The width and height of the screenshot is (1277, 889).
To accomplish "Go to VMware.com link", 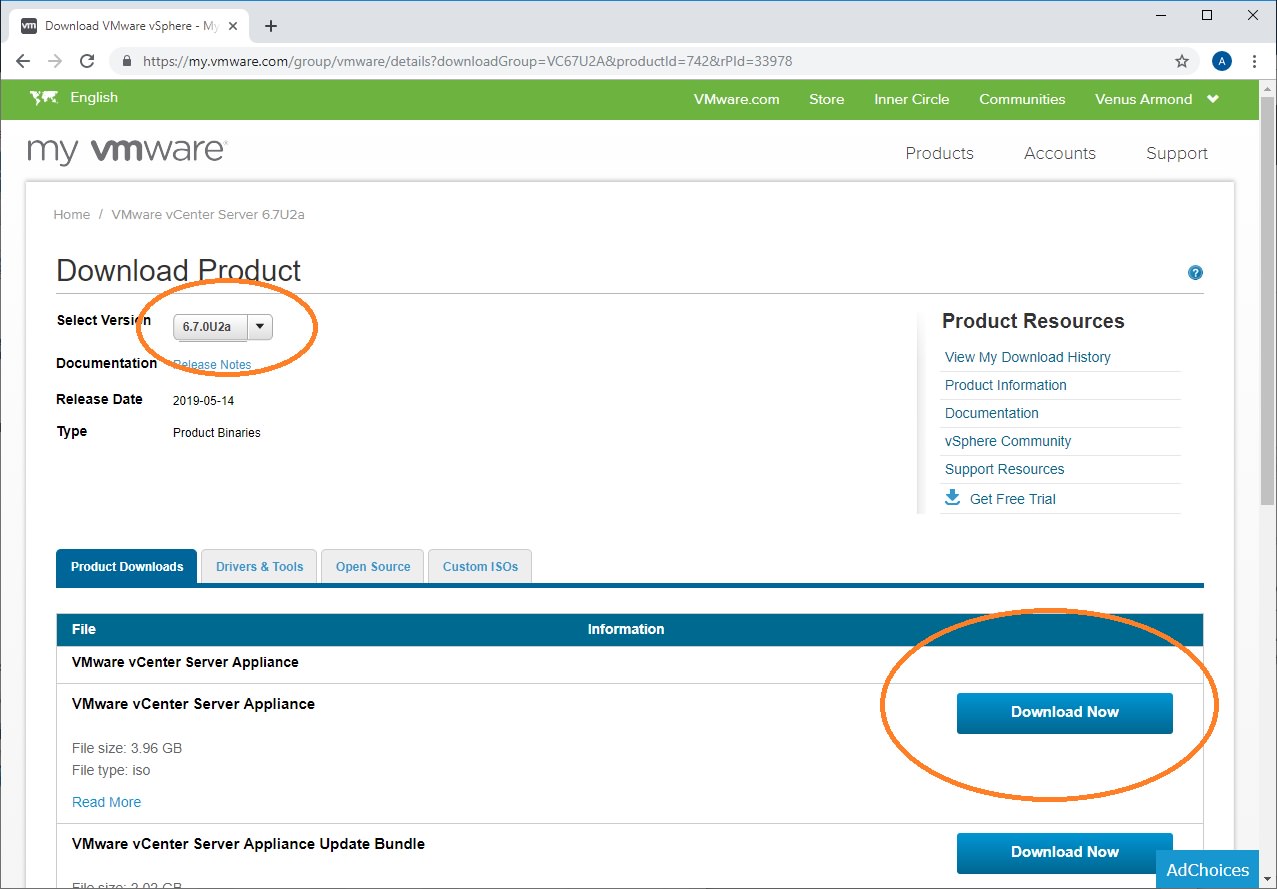I will click(736, 99).
